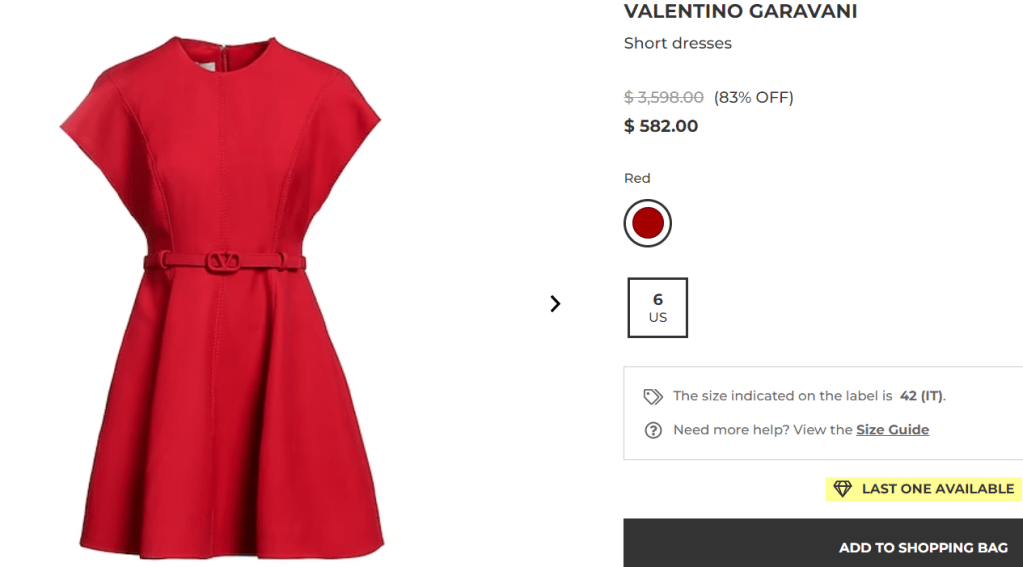This screenshot has width=1023, height=567.
Task: Click the crossed-out $3,598.00 original price
Action: click(664, 97)
